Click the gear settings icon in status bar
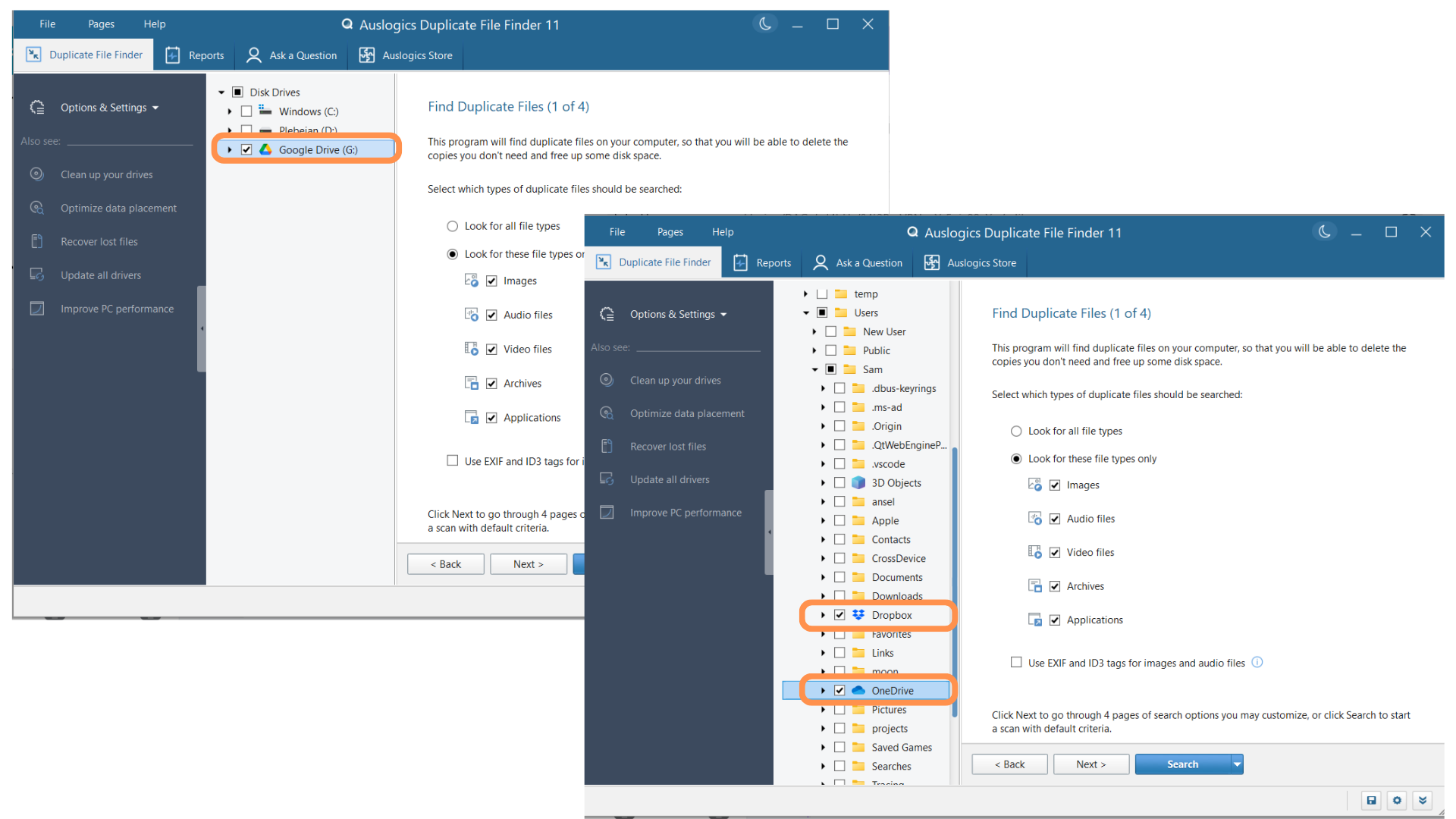The height and width of the screenshot is (819, 1456). pos(1397,800)
